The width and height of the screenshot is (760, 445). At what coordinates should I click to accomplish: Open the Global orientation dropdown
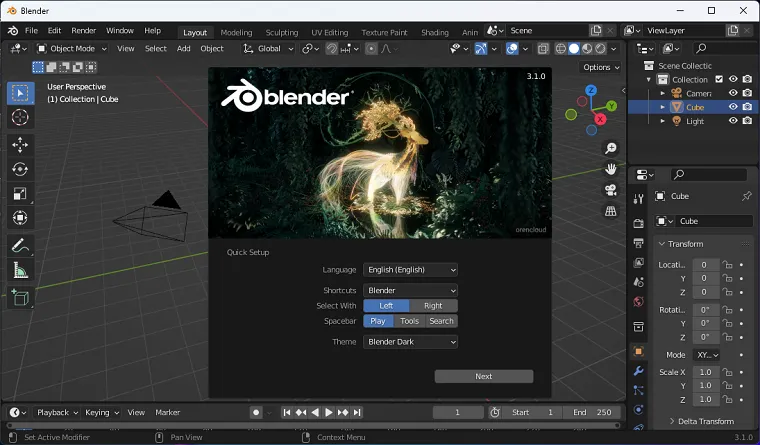tap(269, 48)
